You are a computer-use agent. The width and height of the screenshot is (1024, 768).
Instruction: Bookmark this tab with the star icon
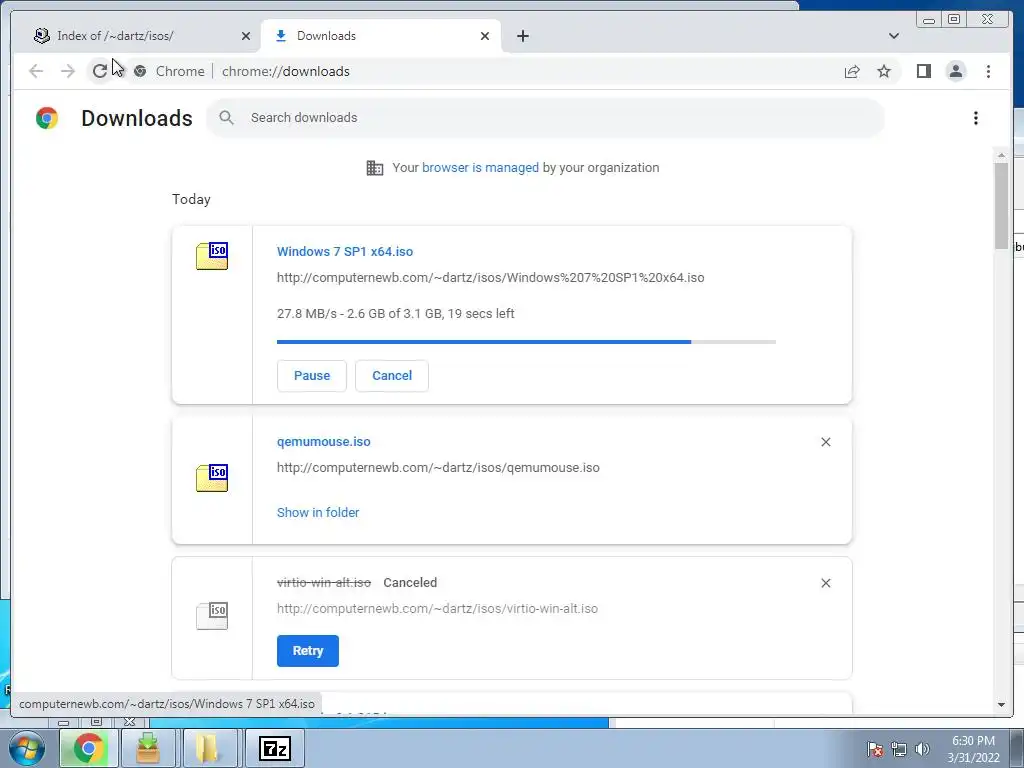pos(884,71)
